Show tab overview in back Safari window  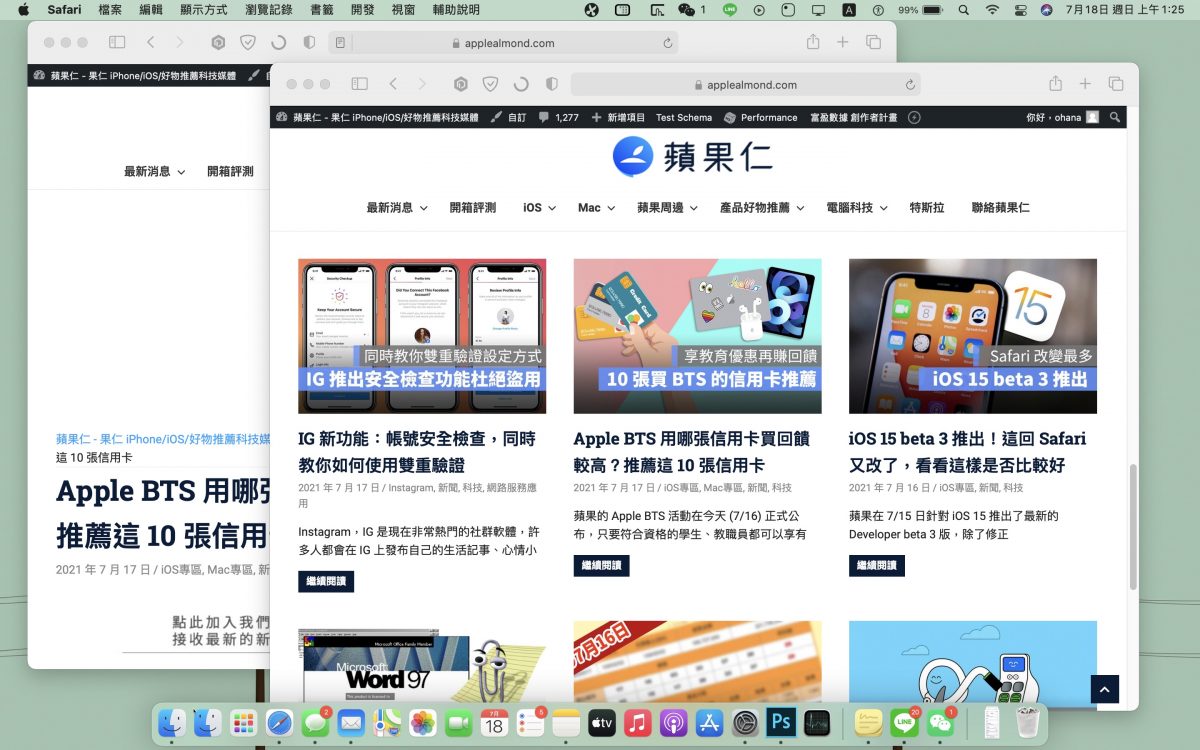[x=874, y=42]
